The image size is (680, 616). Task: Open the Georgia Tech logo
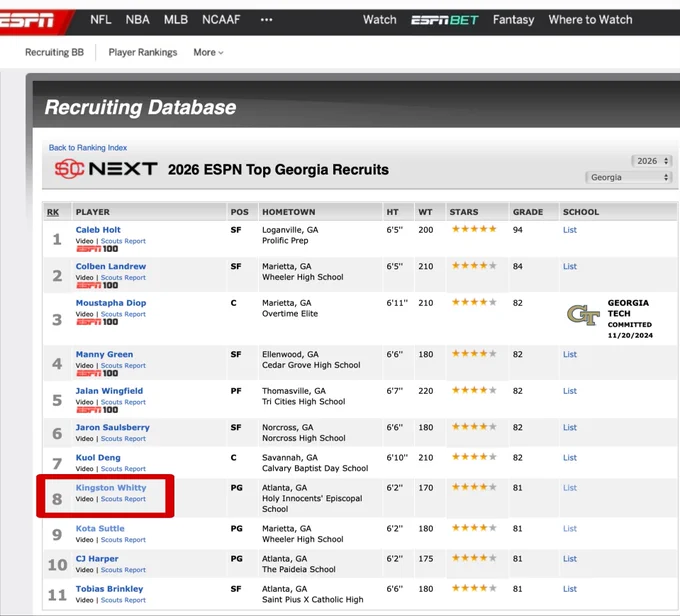tap(584, 315)
